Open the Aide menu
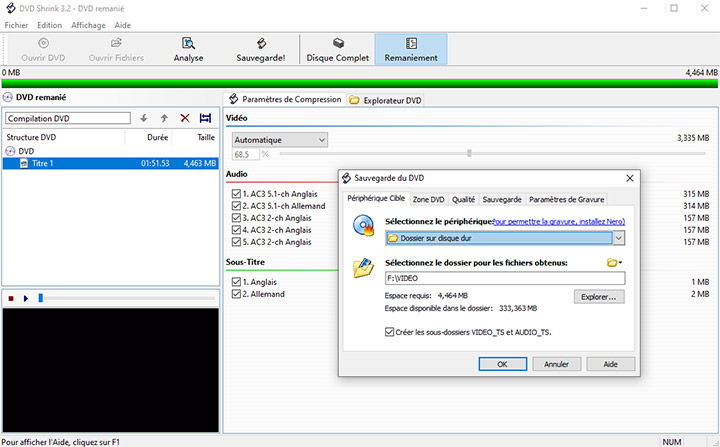The height and width of the screenshot is (447, 720). [123, 25]
